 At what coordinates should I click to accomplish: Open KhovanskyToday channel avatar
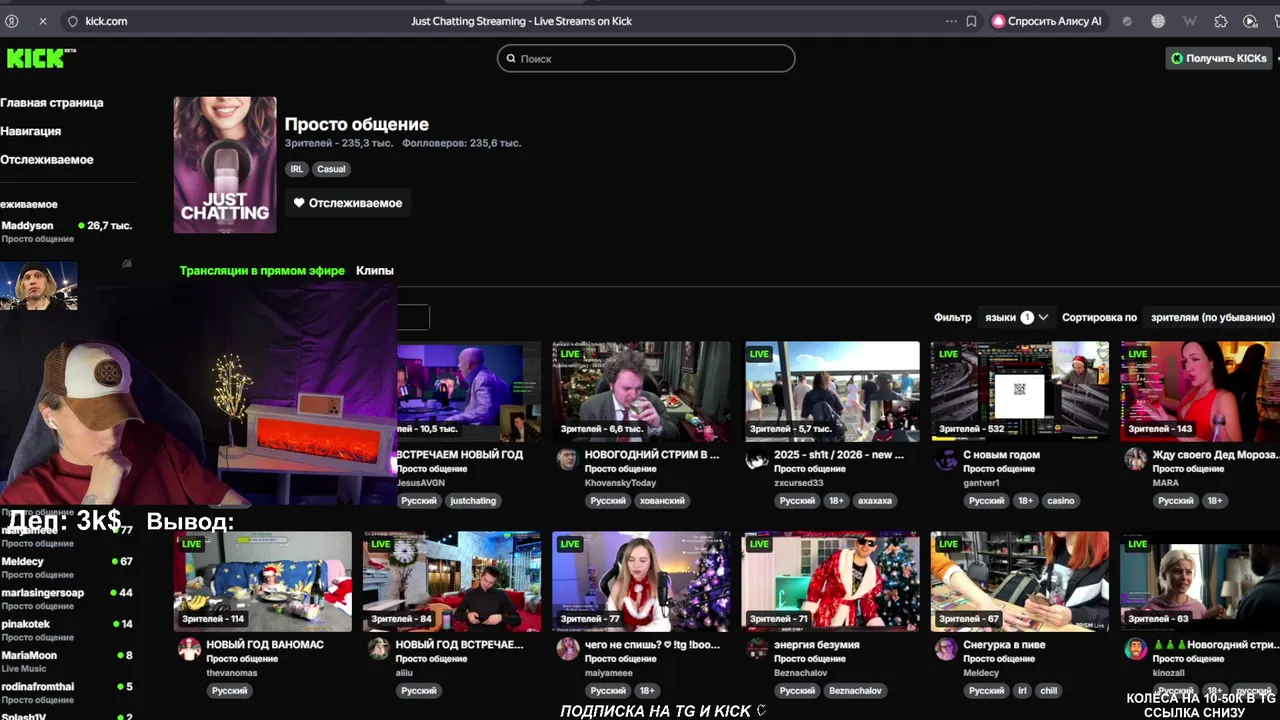point(567,459)
